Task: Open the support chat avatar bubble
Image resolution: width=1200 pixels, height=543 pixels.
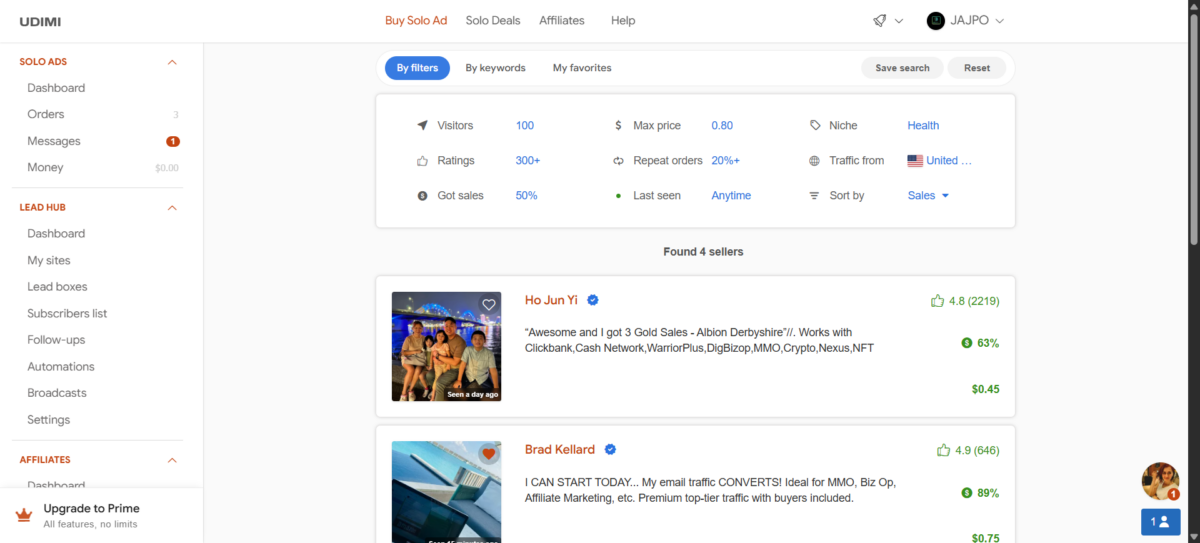Action: 1160,481
